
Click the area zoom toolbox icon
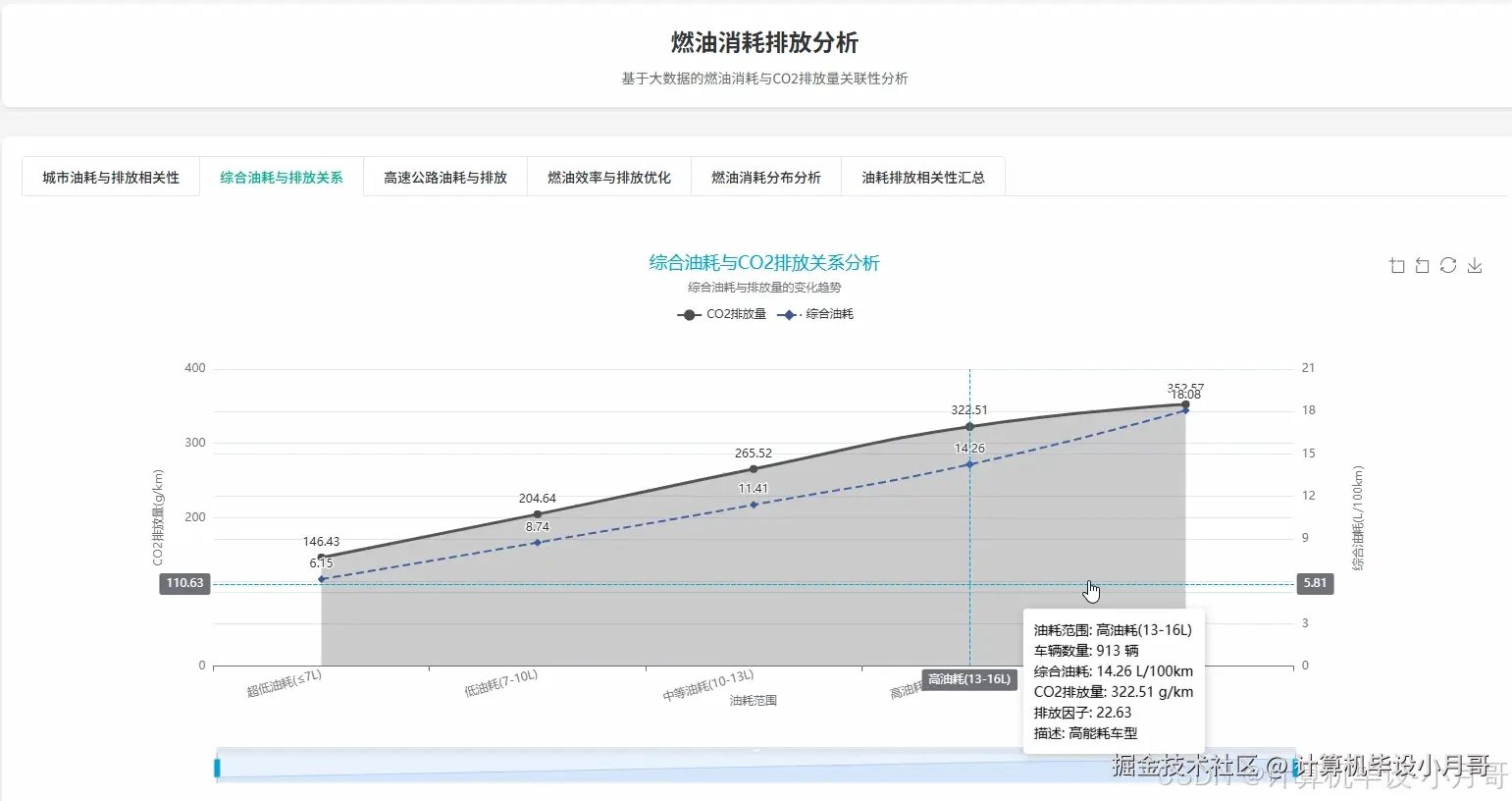pyautogui.click(x=1397, y=266)
